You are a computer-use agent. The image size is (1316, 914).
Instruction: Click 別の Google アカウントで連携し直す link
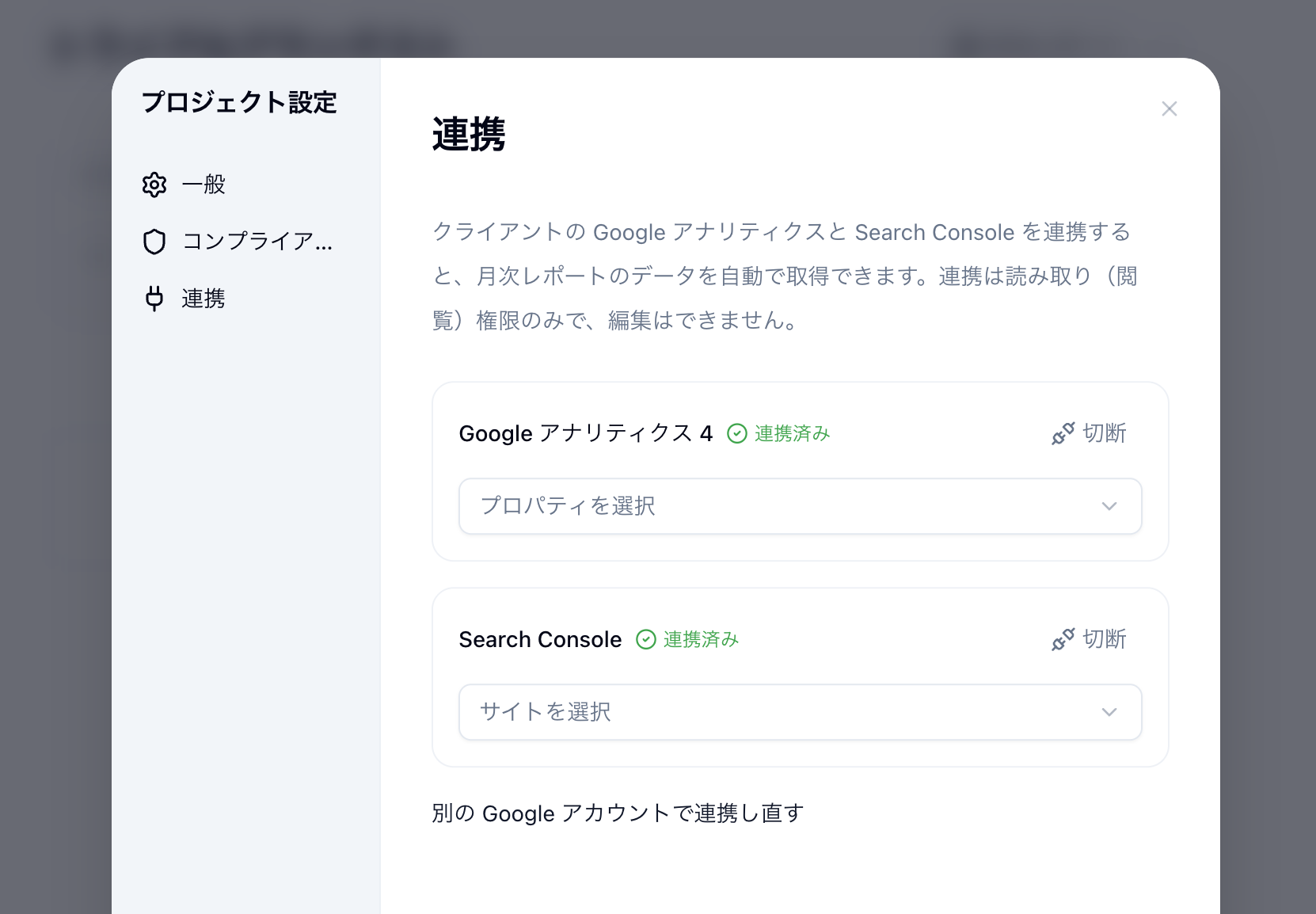pos(618,813)
